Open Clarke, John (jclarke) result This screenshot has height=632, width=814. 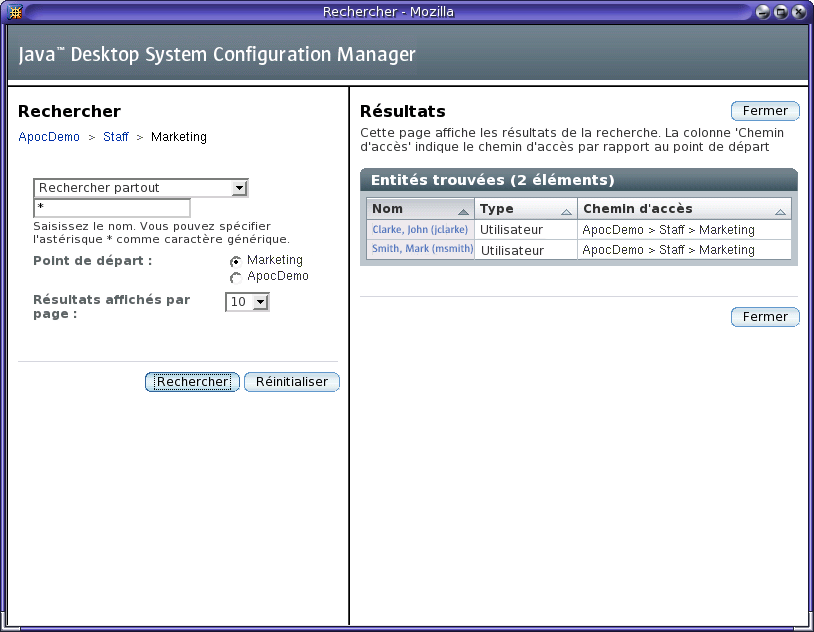pyautogui.click(x=420, y=230)
